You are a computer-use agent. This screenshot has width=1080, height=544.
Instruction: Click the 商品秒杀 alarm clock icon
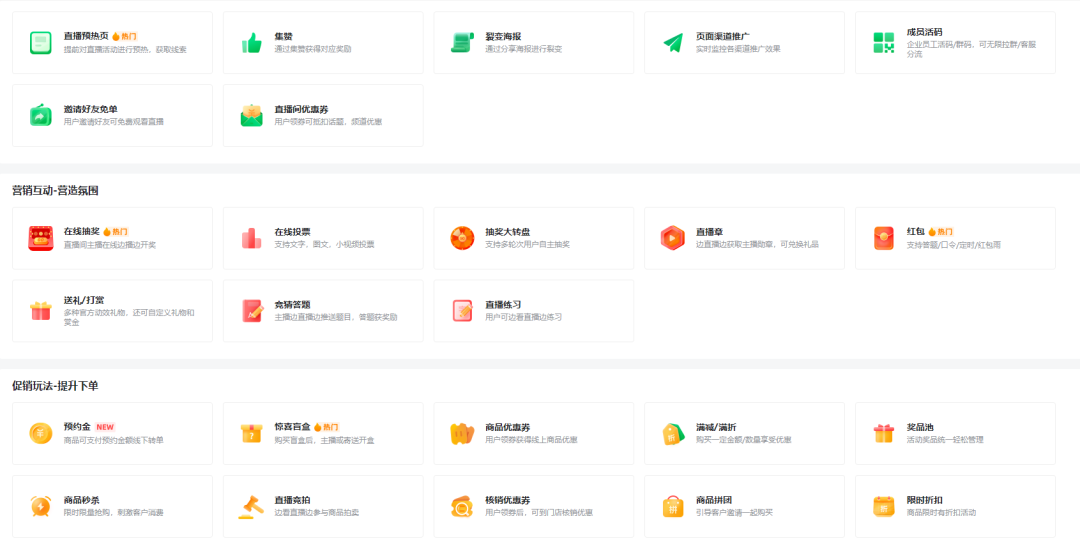point(40,506)
